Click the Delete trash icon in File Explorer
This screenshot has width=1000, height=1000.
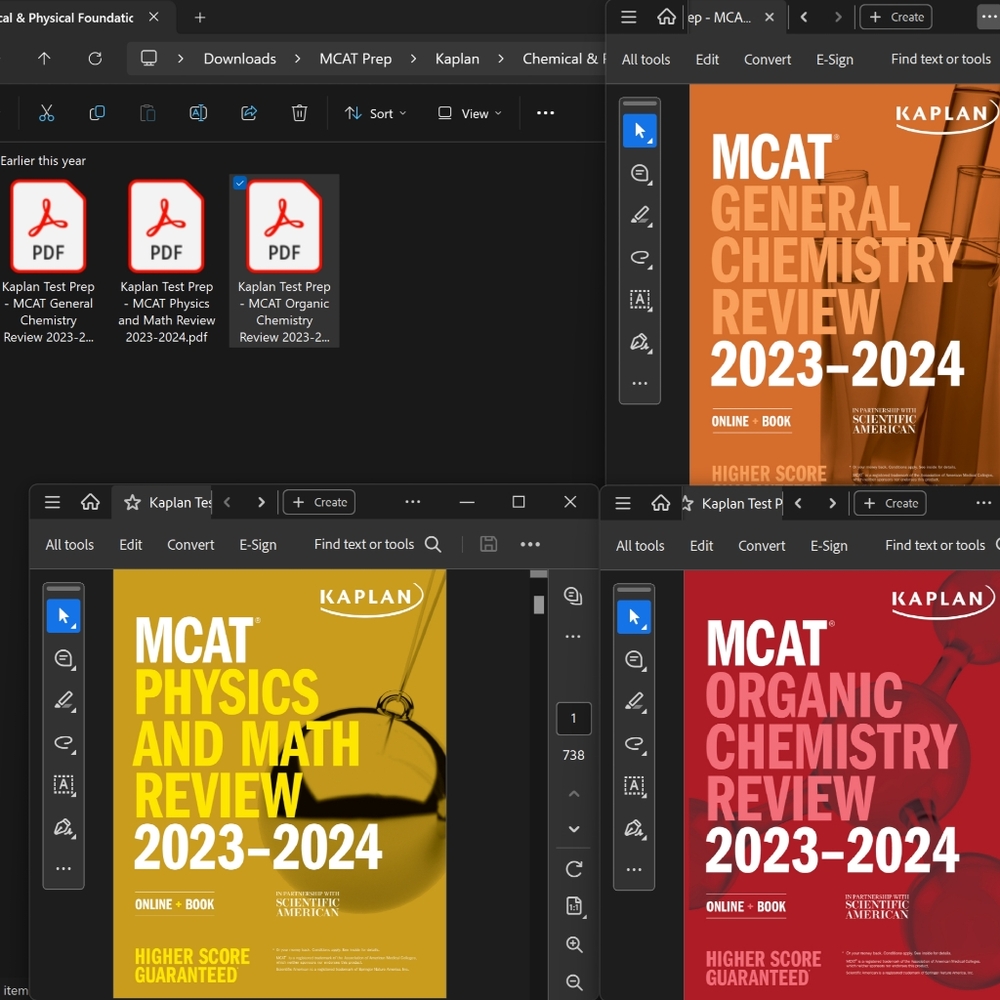click(299, 114)
